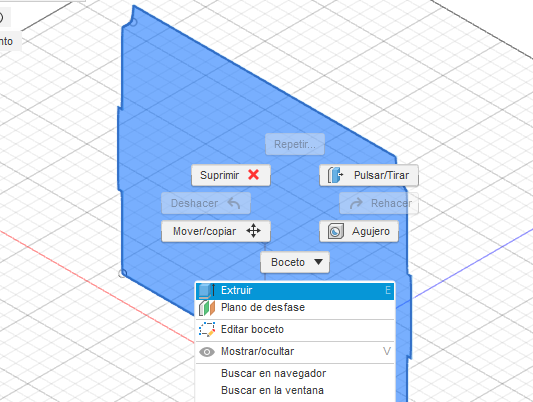Choose Buscar en la ventana
This screenshot has width=533, height=402.
click(295, 390)
